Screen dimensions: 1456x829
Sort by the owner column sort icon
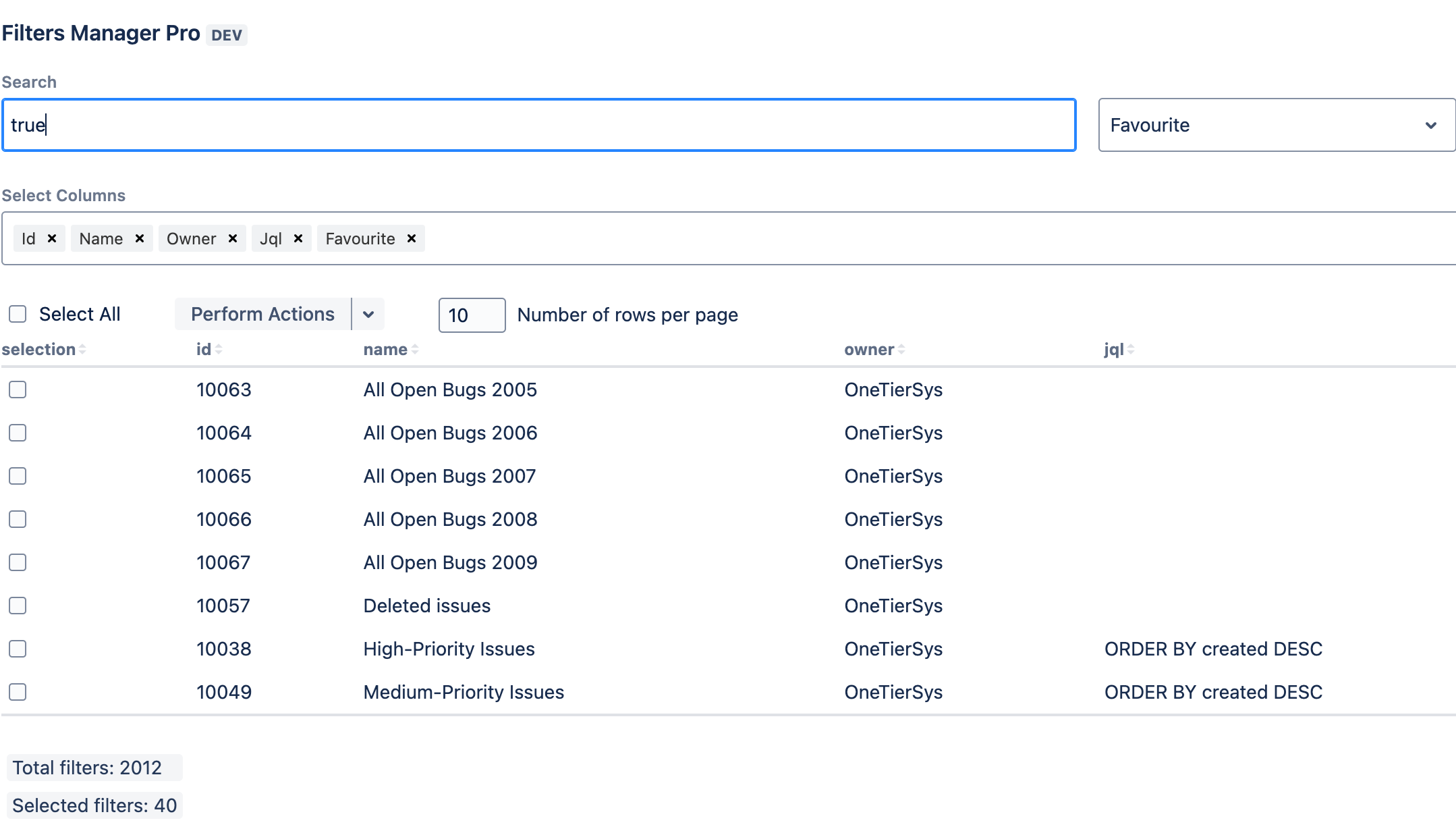[901, 350]
